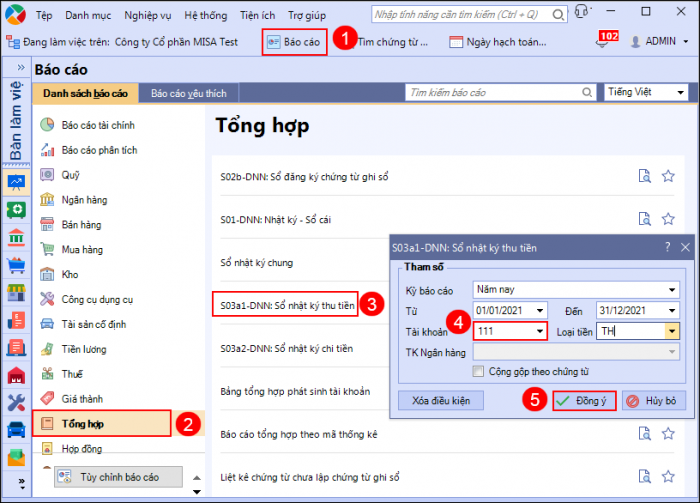Expand the Loại tiền currency dropdown
Viewport: 700px width, 503px height.
point(672,331)
